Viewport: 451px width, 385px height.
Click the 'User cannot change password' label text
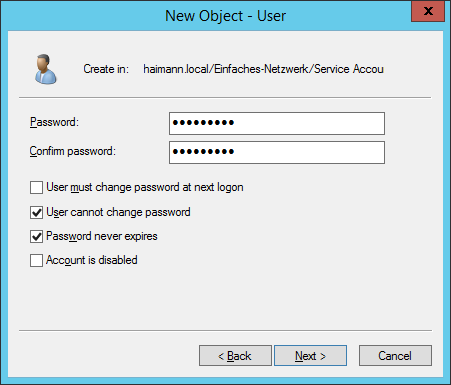coord(118,212)
